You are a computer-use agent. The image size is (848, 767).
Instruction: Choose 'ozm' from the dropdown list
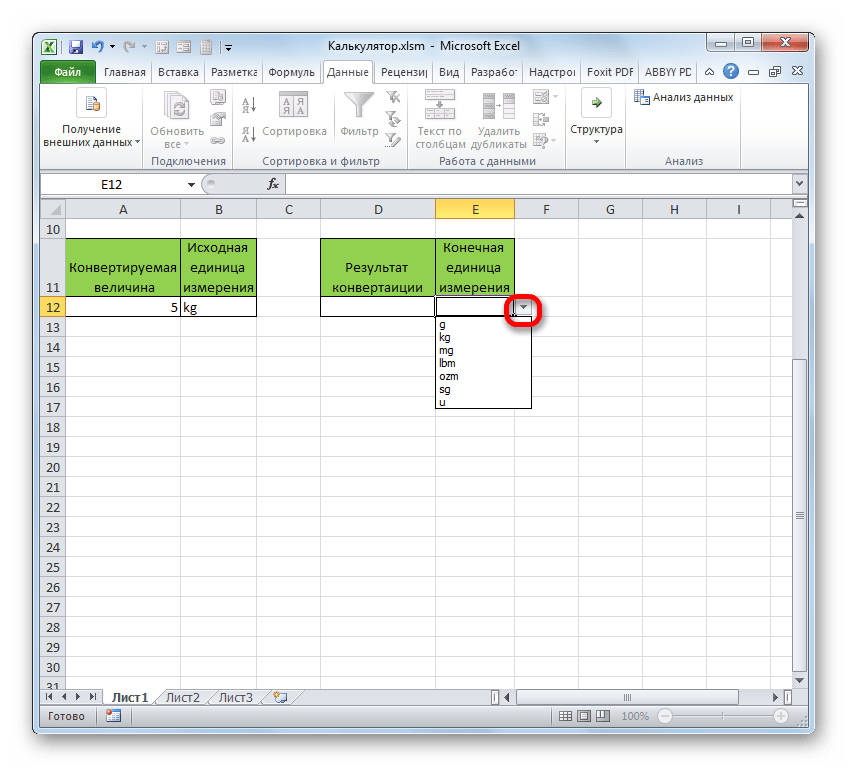[483, 376]
